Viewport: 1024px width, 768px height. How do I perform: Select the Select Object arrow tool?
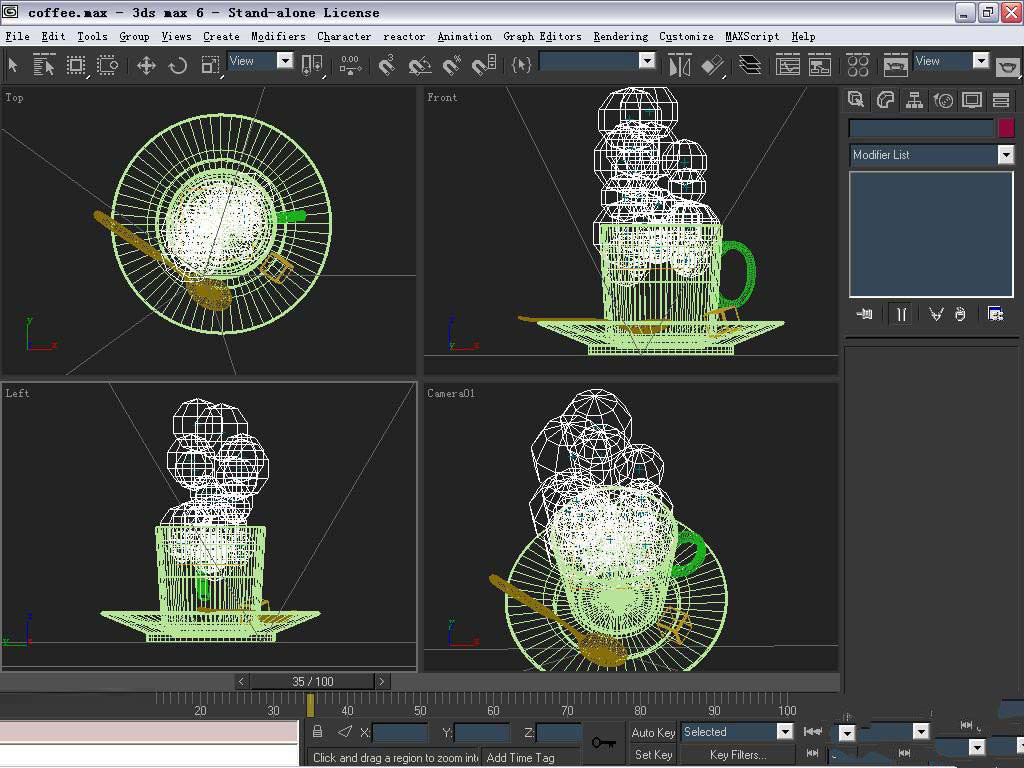click(13, 65)
